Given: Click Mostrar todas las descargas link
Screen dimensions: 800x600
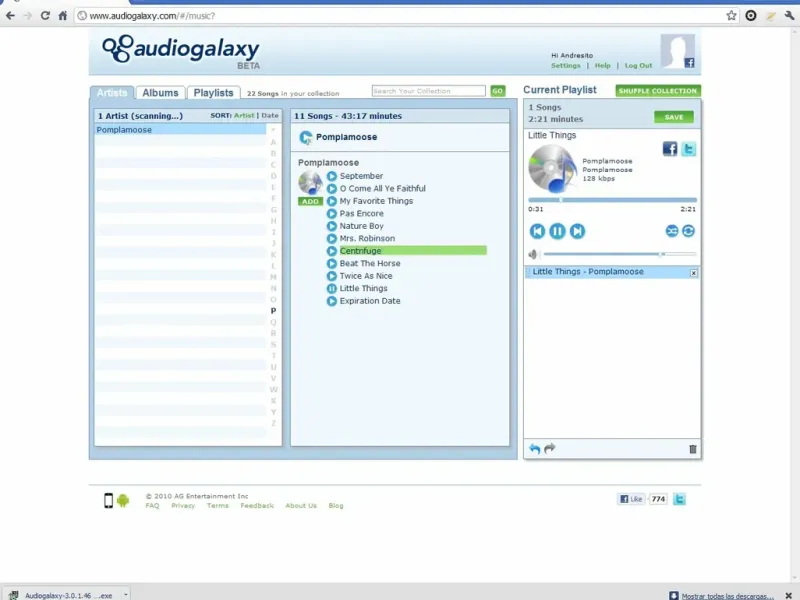Looking at the screenshot, I should click(x=727, y=596).
